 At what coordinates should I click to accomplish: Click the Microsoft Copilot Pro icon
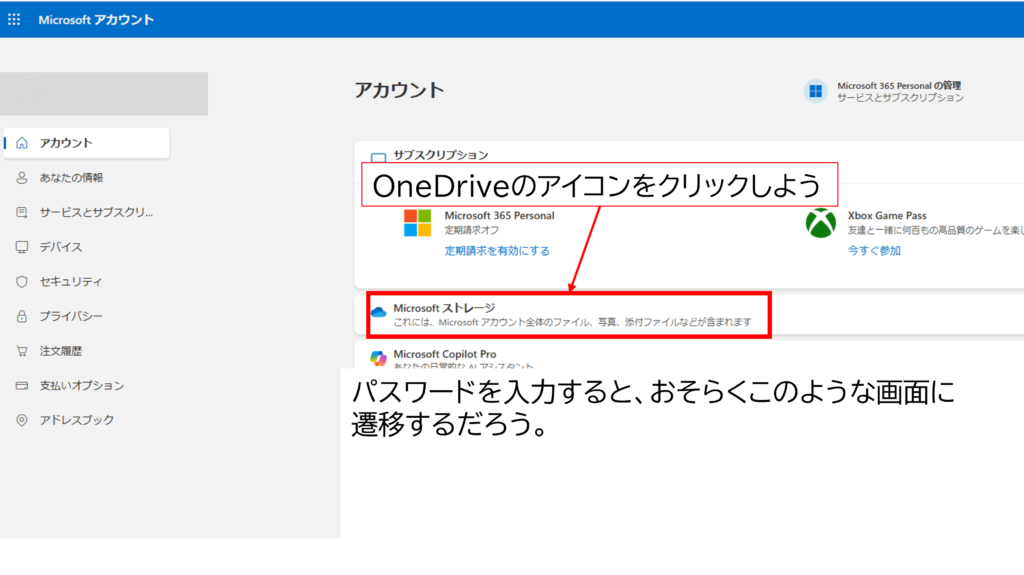[378, 358]
